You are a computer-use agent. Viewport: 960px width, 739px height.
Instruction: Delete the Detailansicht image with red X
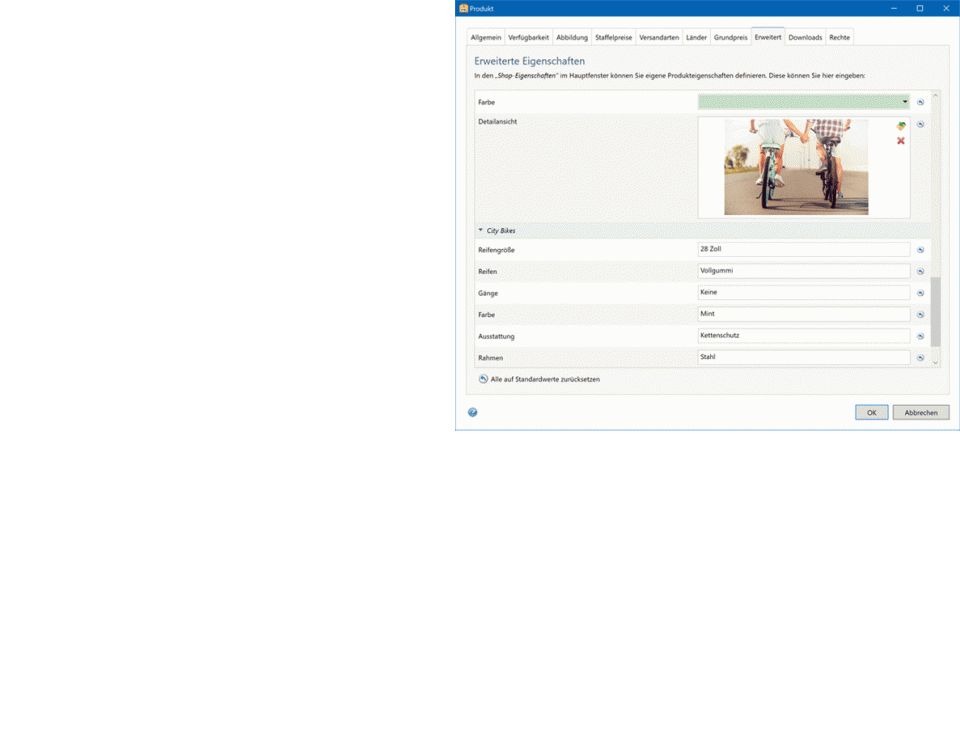tap(901, 141)
